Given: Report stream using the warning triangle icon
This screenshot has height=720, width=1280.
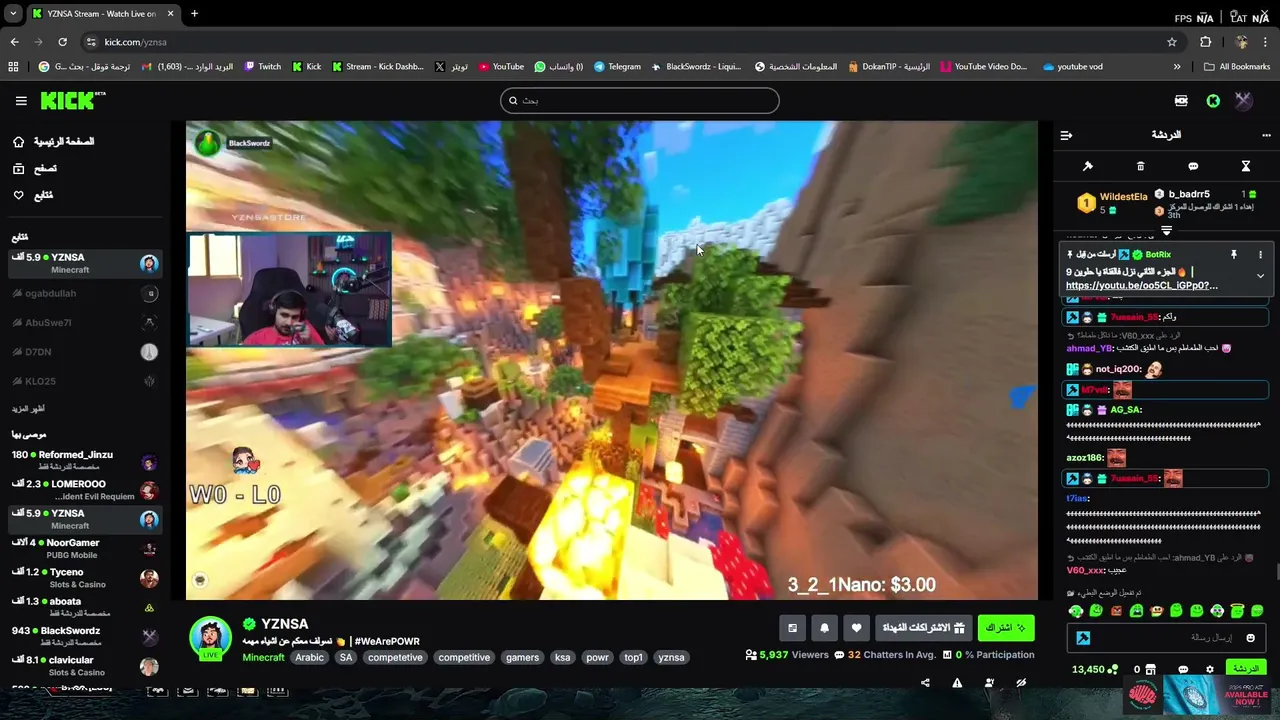Looking at the screenshot, I should point(957,683).
